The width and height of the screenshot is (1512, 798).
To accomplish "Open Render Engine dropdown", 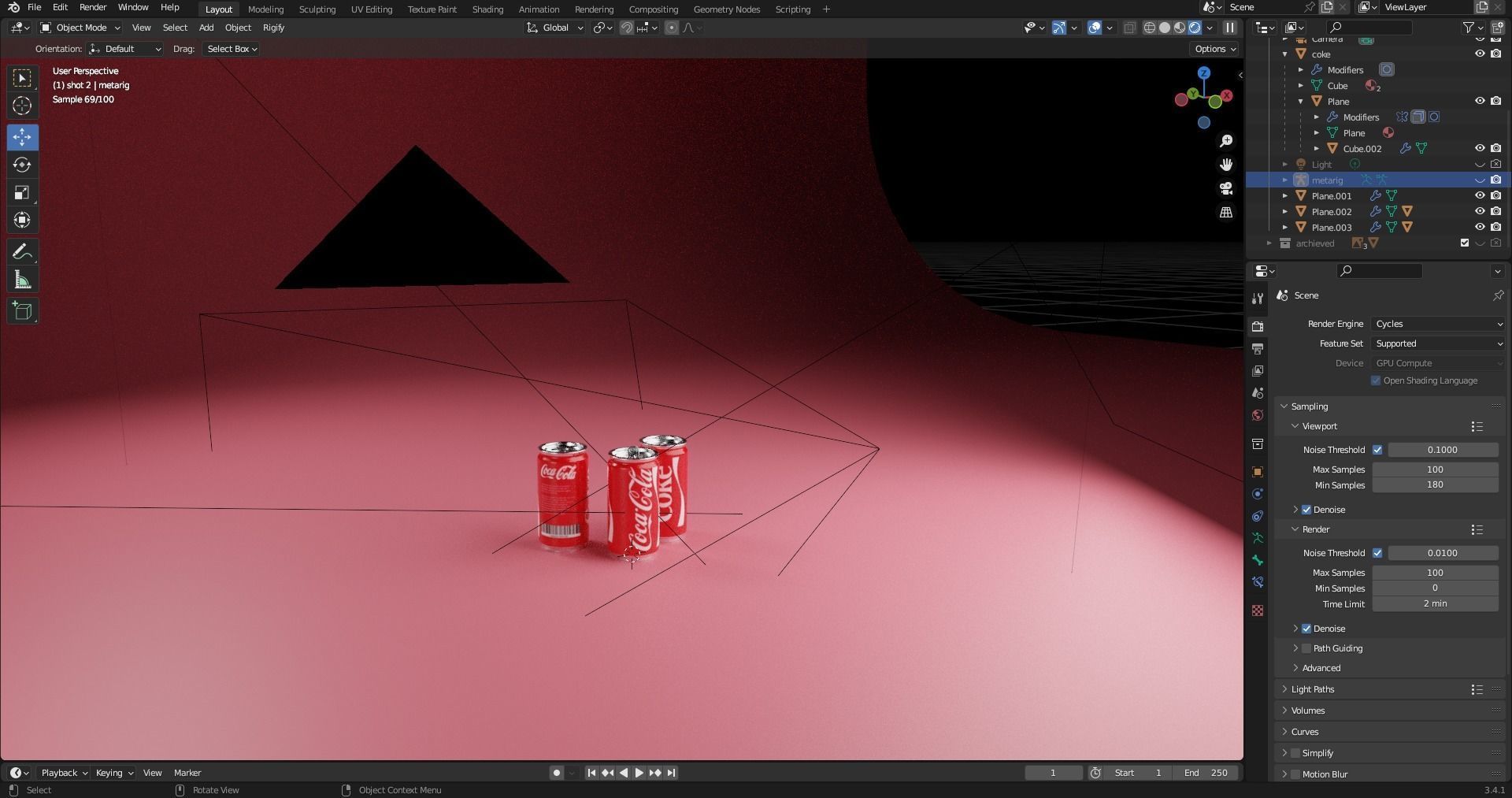I will (x=1438, y=324).
